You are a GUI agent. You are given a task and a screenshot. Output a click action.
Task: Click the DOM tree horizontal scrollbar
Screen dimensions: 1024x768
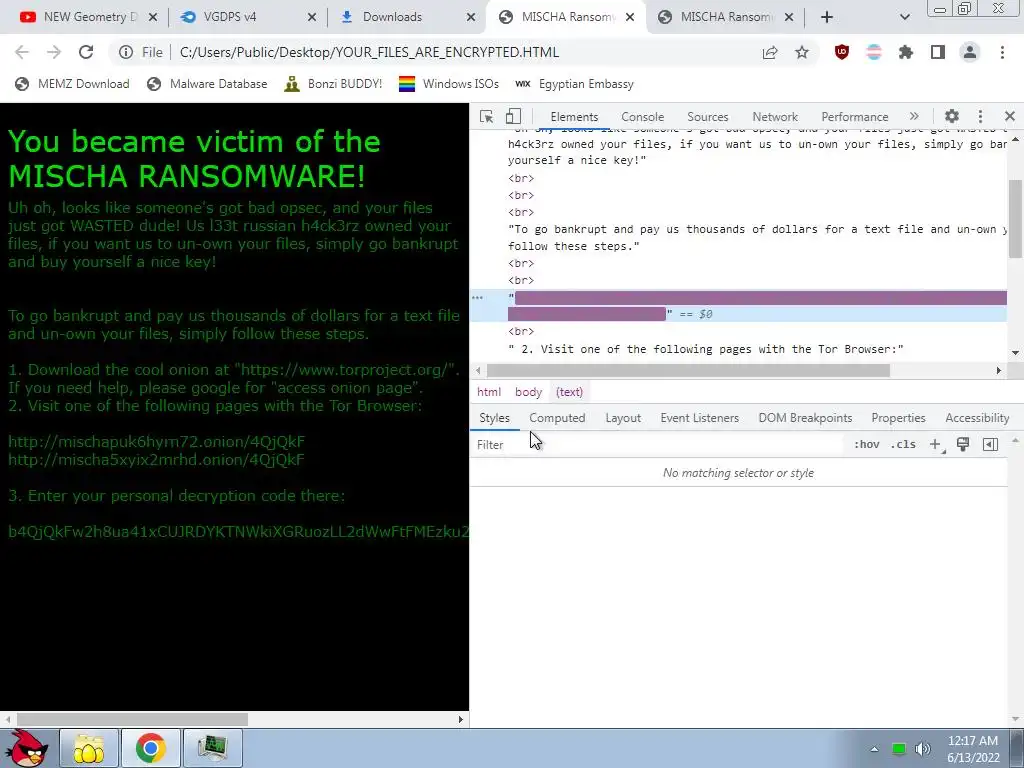click(x=688, y=370)
